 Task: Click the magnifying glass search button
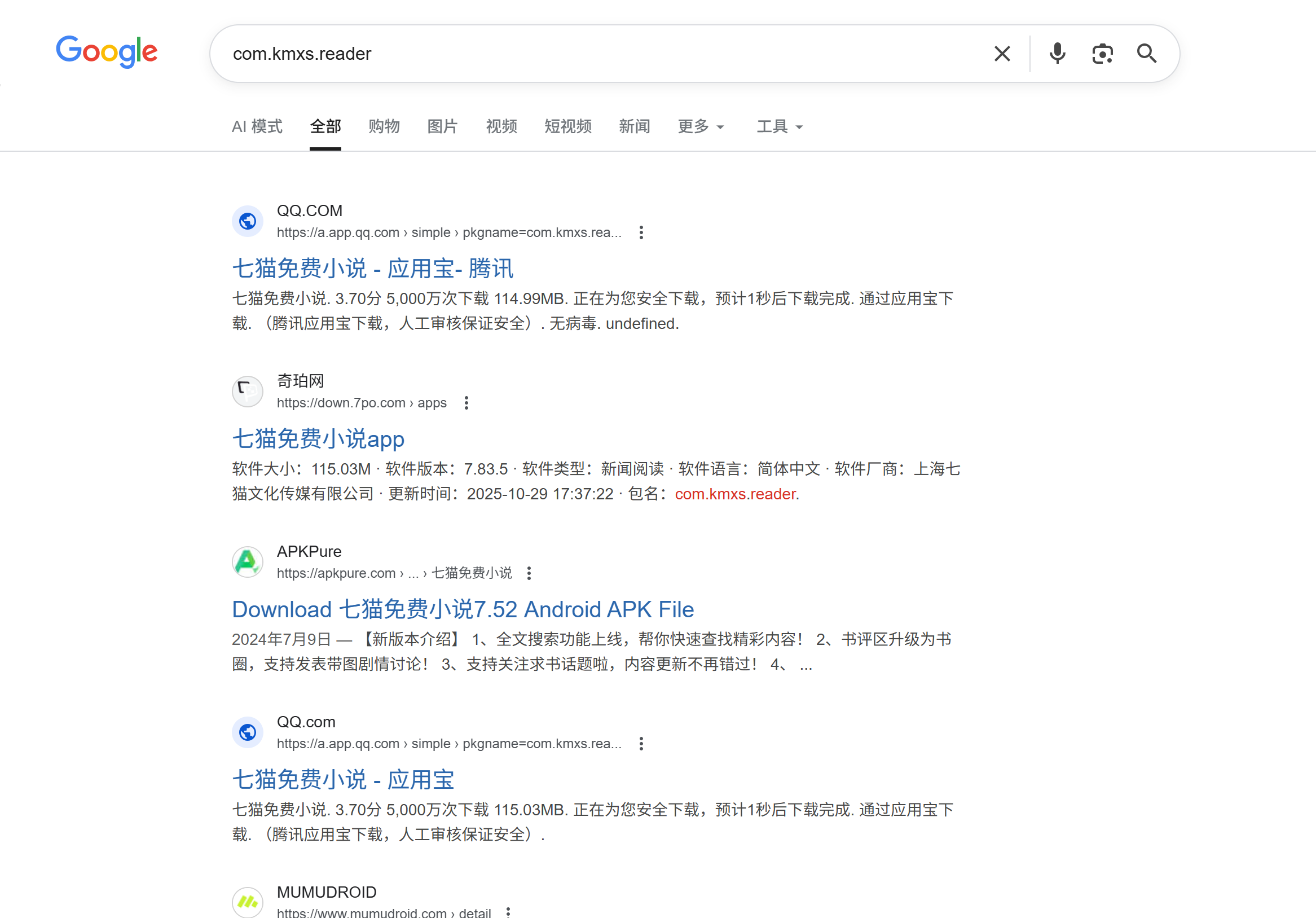click(1146, 54)
